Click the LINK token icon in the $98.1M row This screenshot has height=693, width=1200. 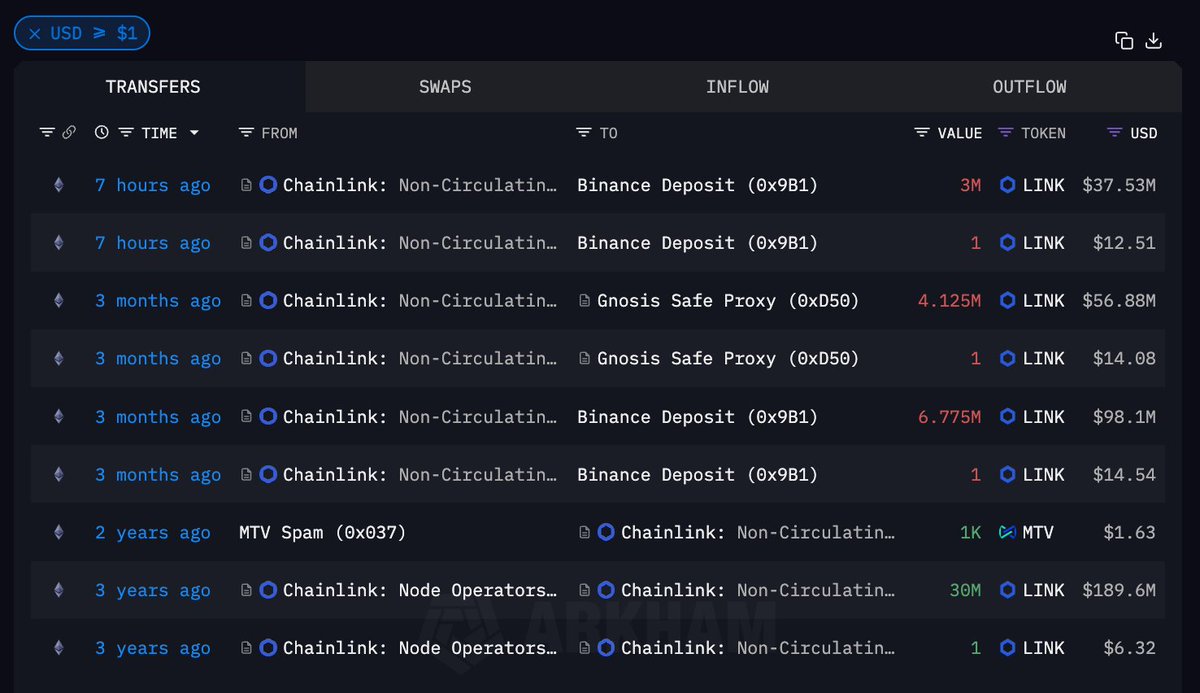(x=1008, y=417)
